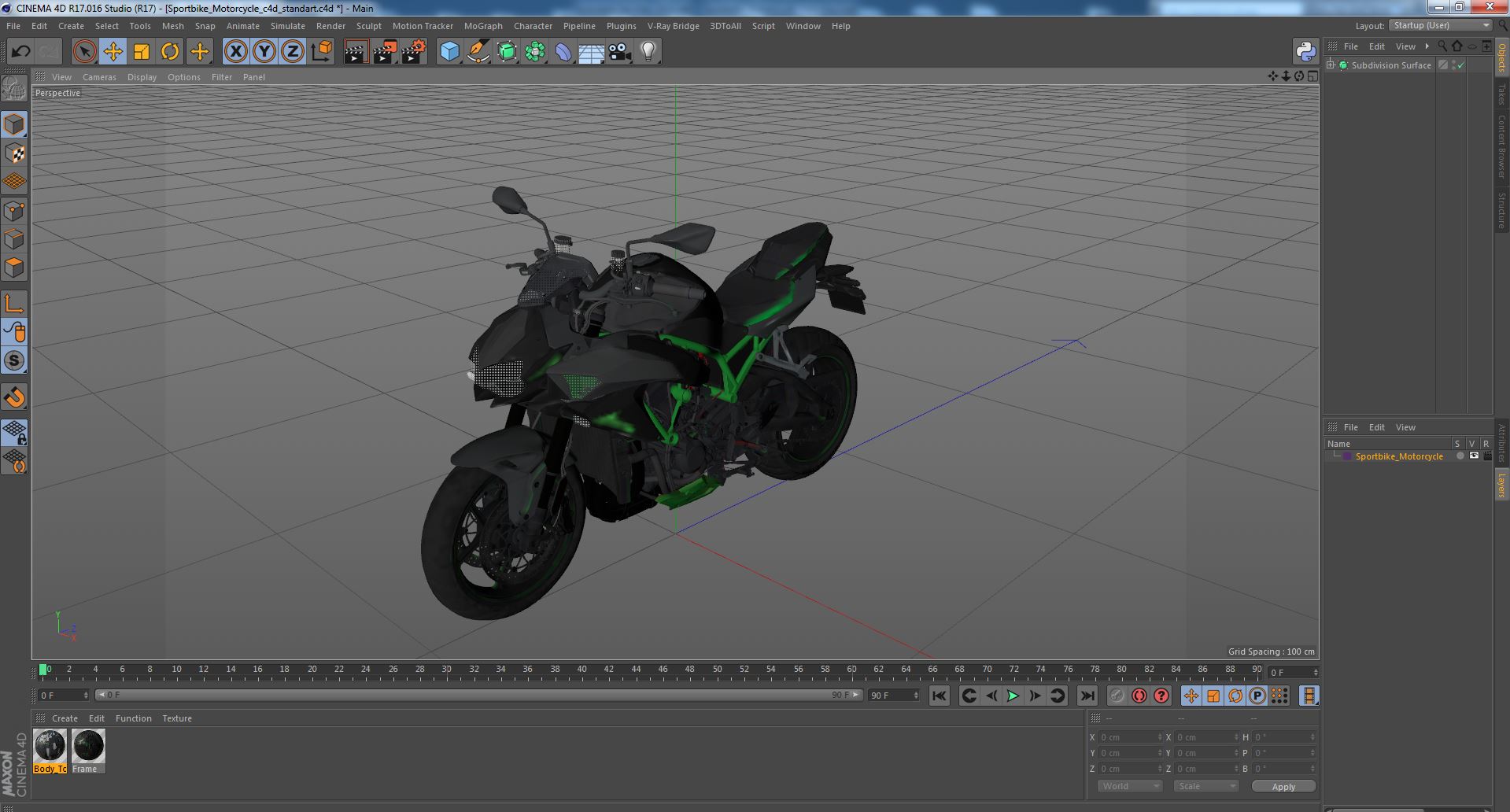1510x812 pixels.
Task: Click the X position input field
Action: [x=1130, y=737]
